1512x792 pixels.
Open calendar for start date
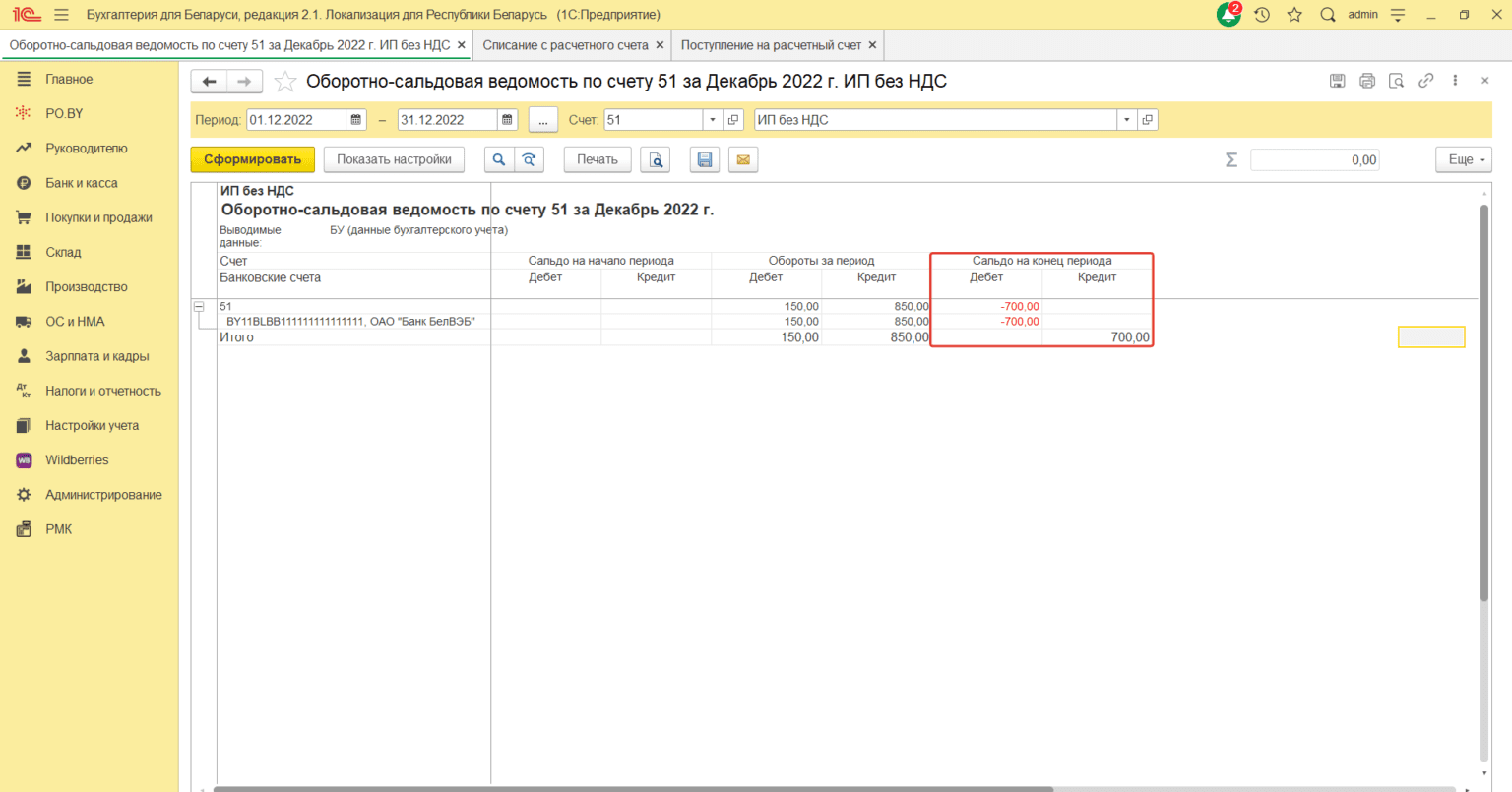[356, 120]
